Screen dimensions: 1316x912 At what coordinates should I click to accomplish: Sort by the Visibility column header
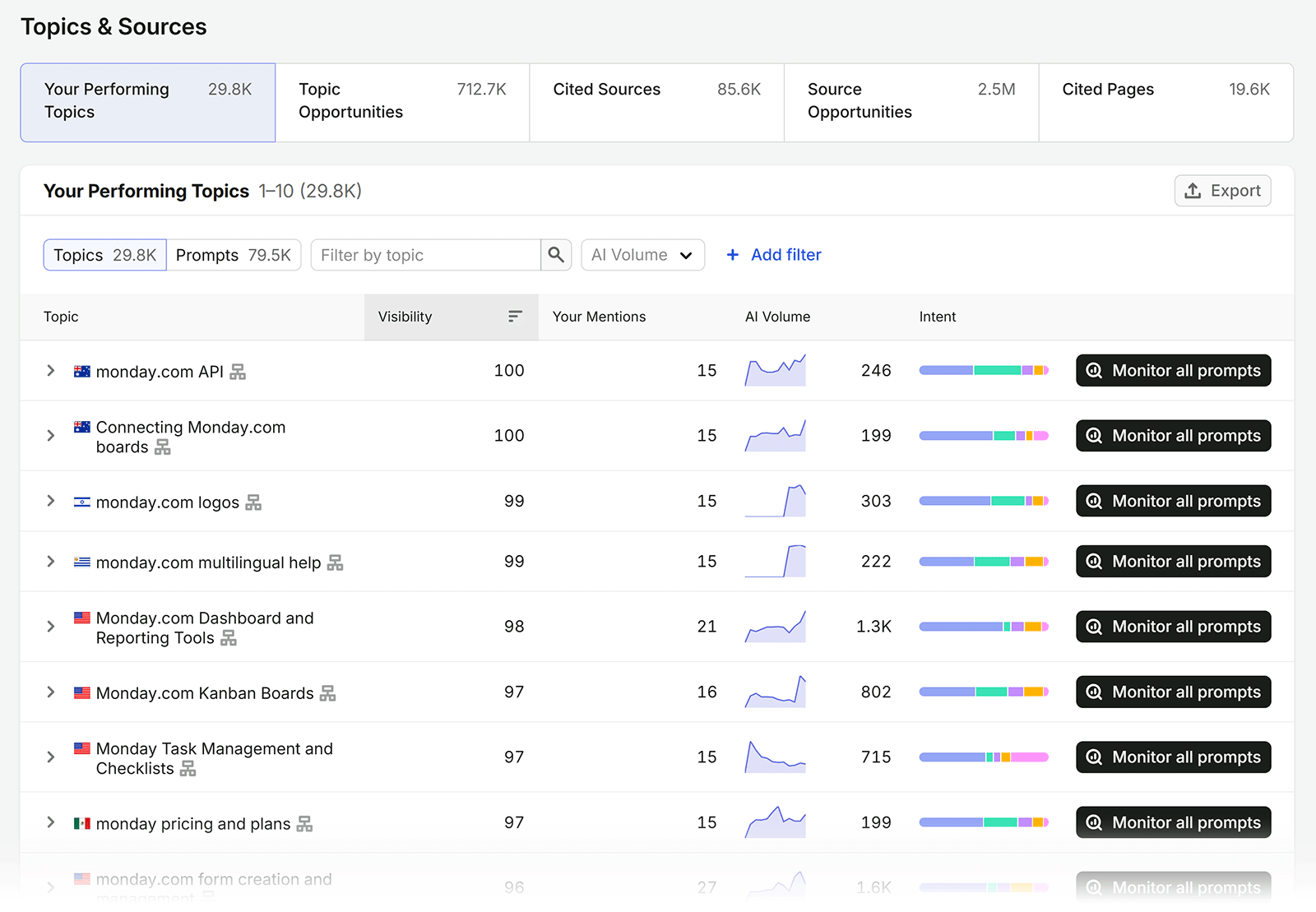(451, 317)
